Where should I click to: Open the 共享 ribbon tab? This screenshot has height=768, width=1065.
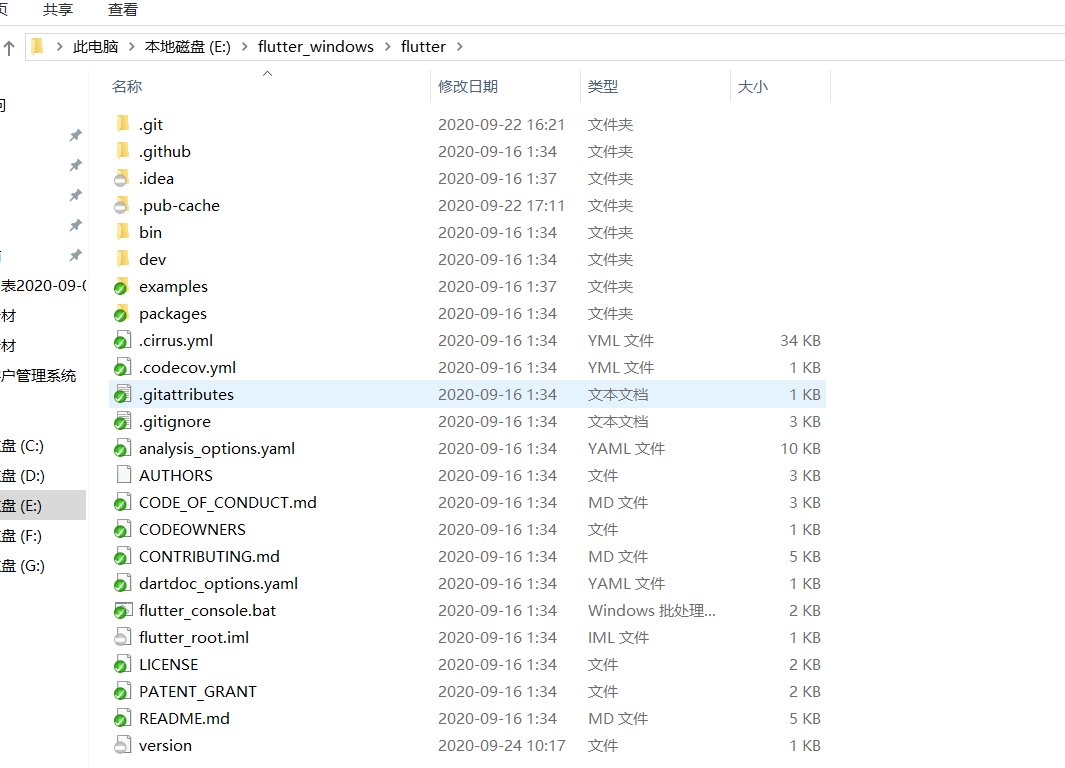click(x=58, y=10)
